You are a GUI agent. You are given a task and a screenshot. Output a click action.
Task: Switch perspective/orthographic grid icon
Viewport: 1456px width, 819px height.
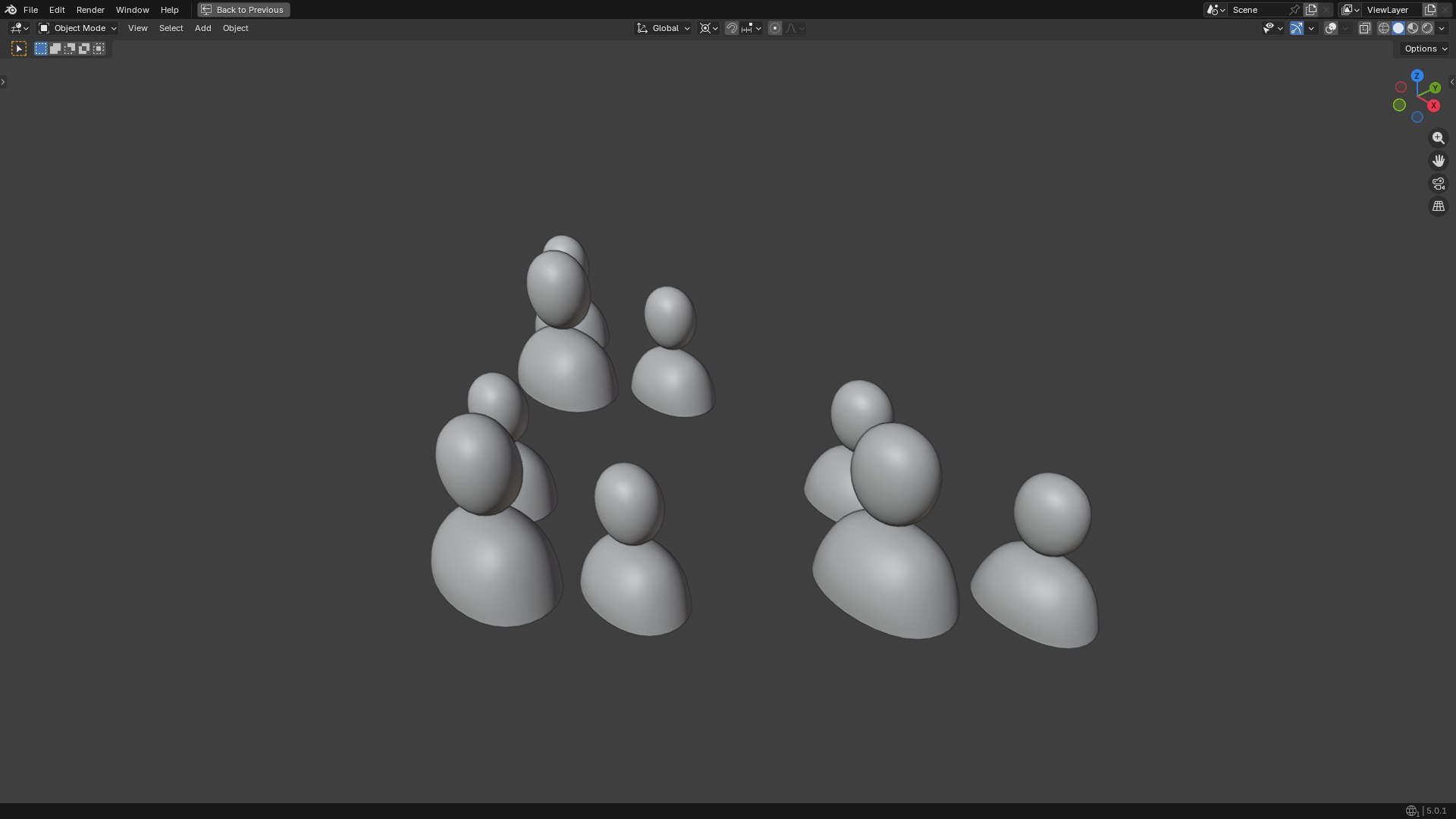click(1439, 206)
